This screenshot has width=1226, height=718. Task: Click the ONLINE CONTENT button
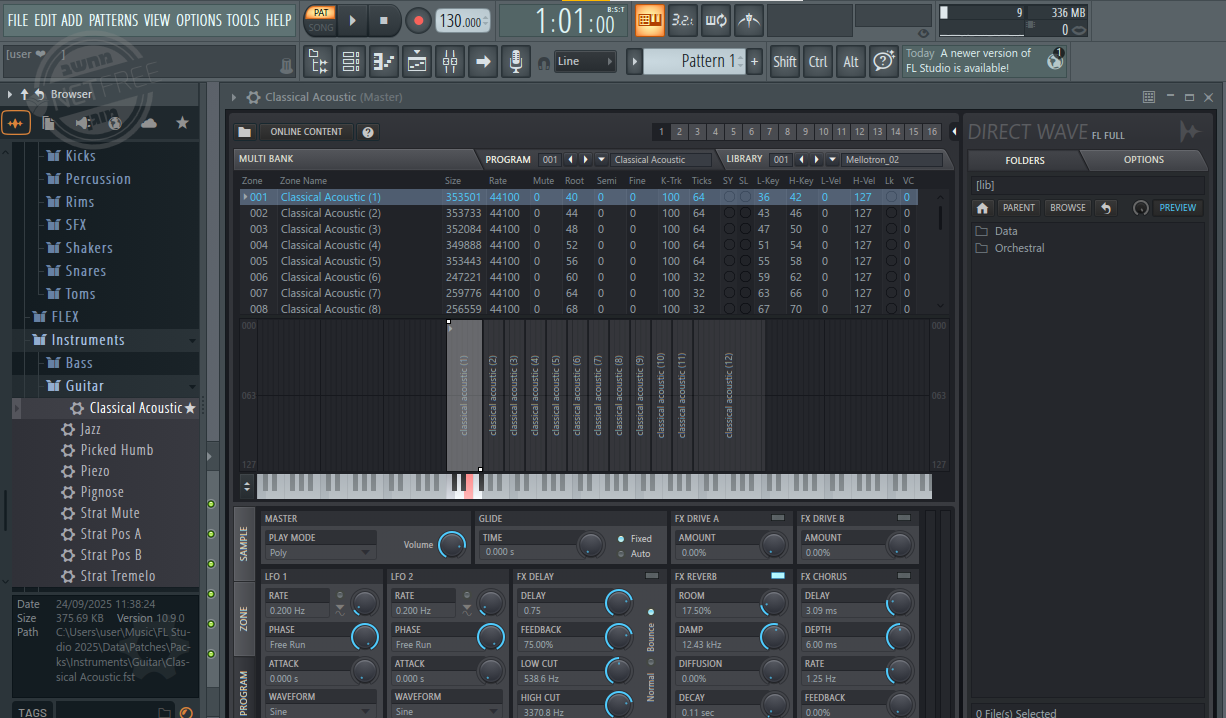[306, 132]
